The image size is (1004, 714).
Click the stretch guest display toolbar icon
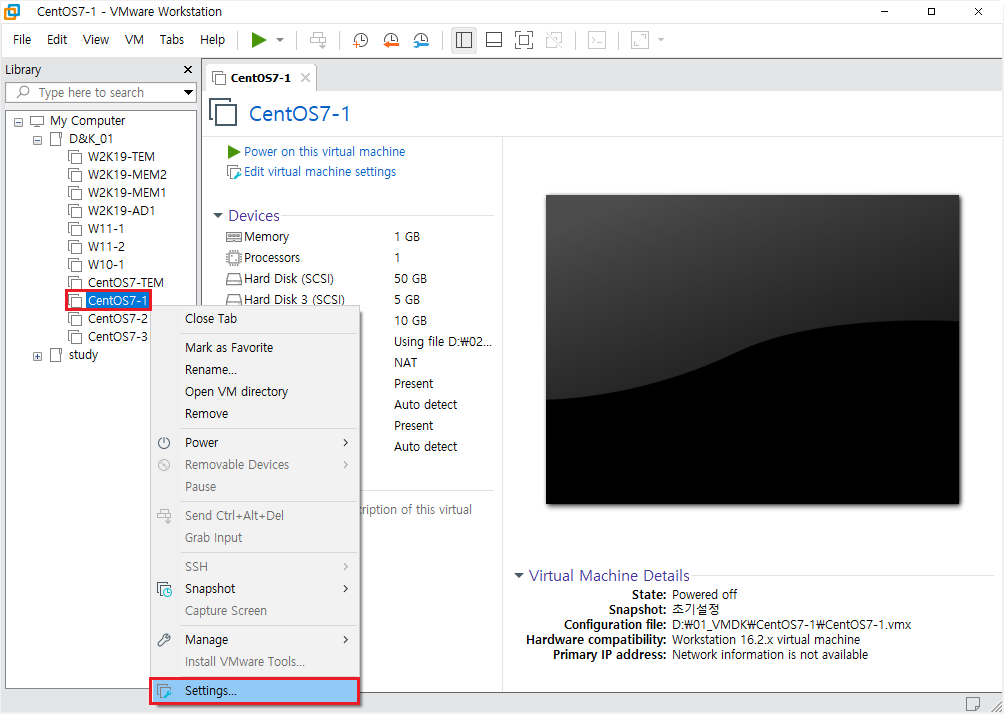pyautogui.click(x=640, y=40)
